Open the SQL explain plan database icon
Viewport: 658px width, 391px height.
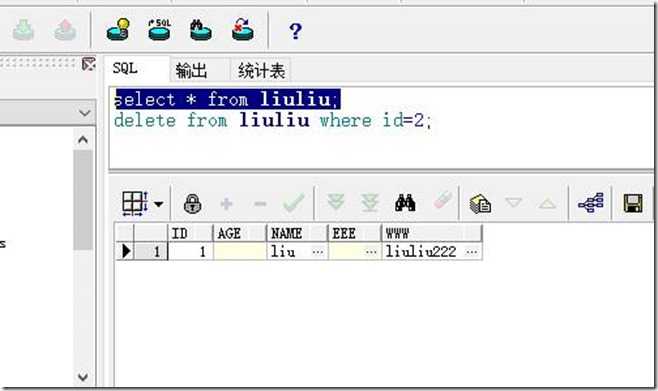159,30
